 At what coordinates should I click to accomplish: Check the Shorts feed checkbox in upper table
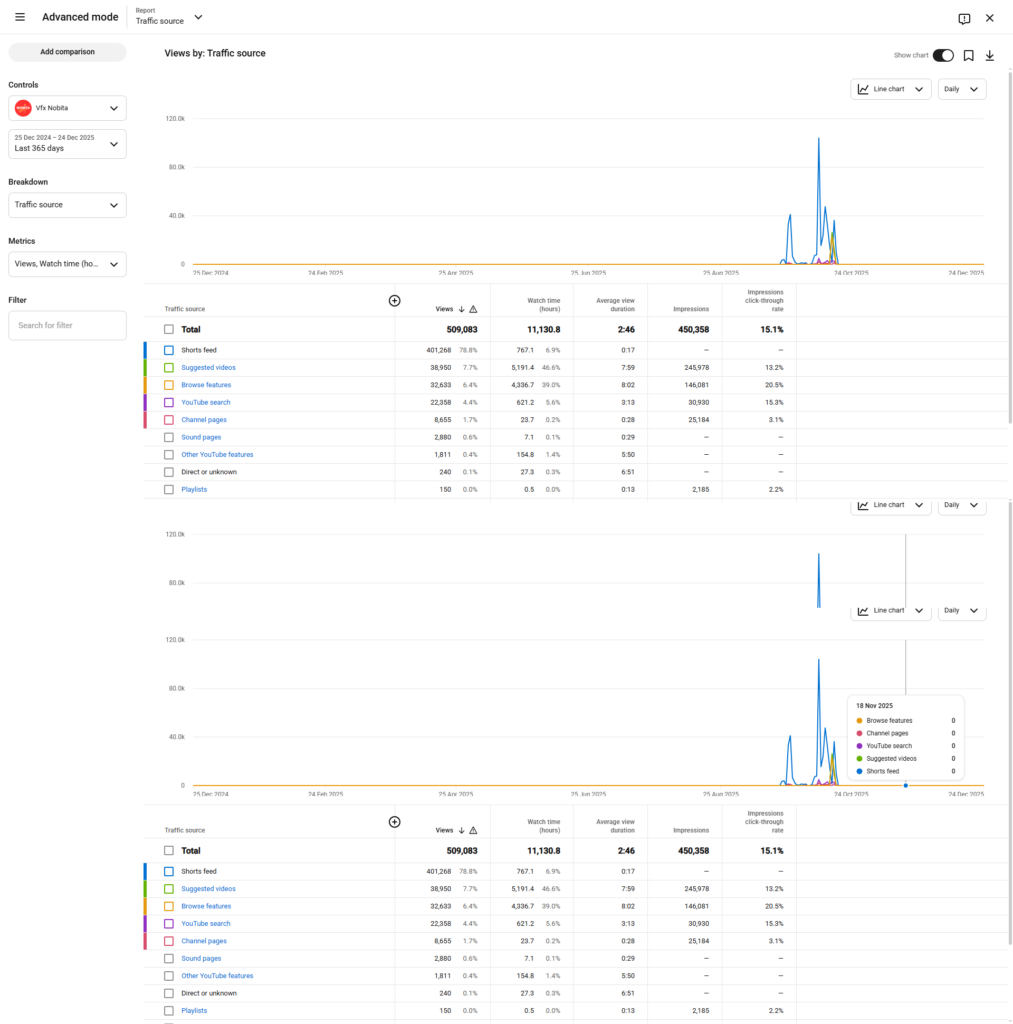[x=169, y=351]
